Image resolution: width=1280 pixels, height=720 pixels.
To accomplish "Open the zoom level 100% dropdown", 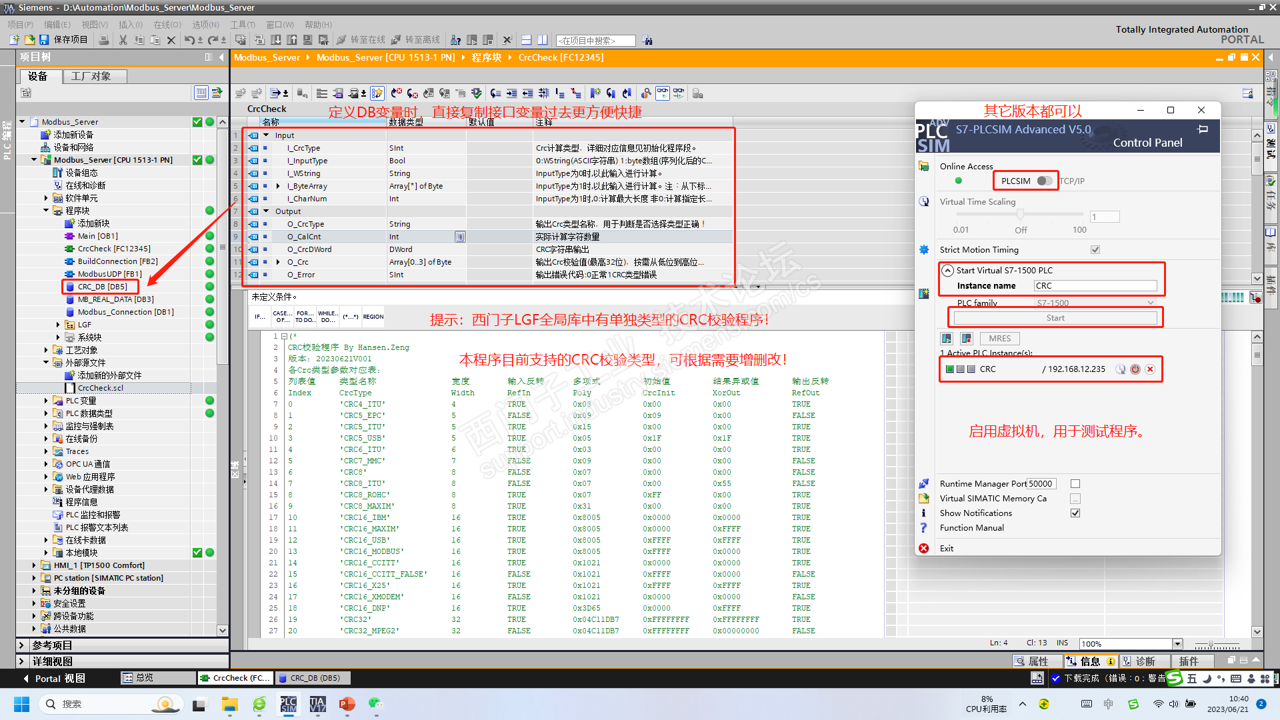I will pos(1177,644).
